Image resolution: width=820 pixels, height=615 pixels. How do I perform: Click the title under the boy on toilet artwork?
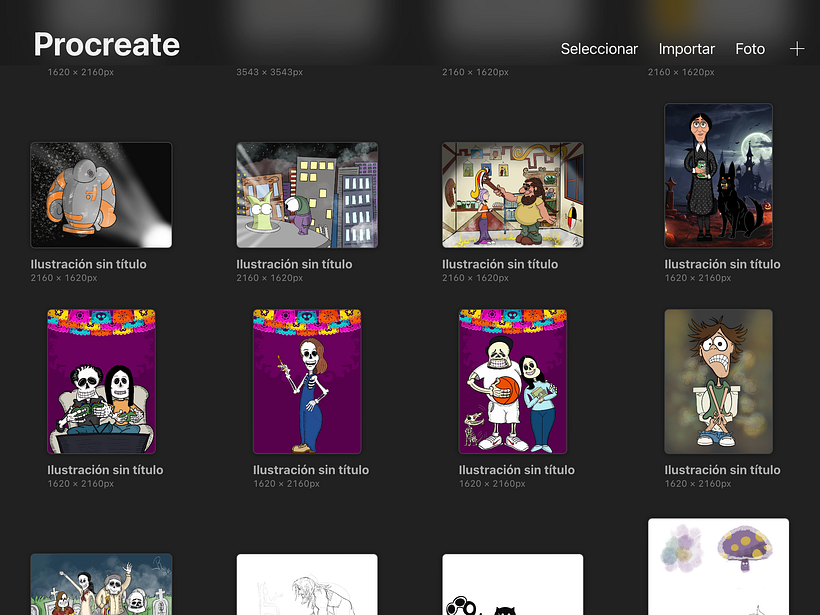coord(722,470)
